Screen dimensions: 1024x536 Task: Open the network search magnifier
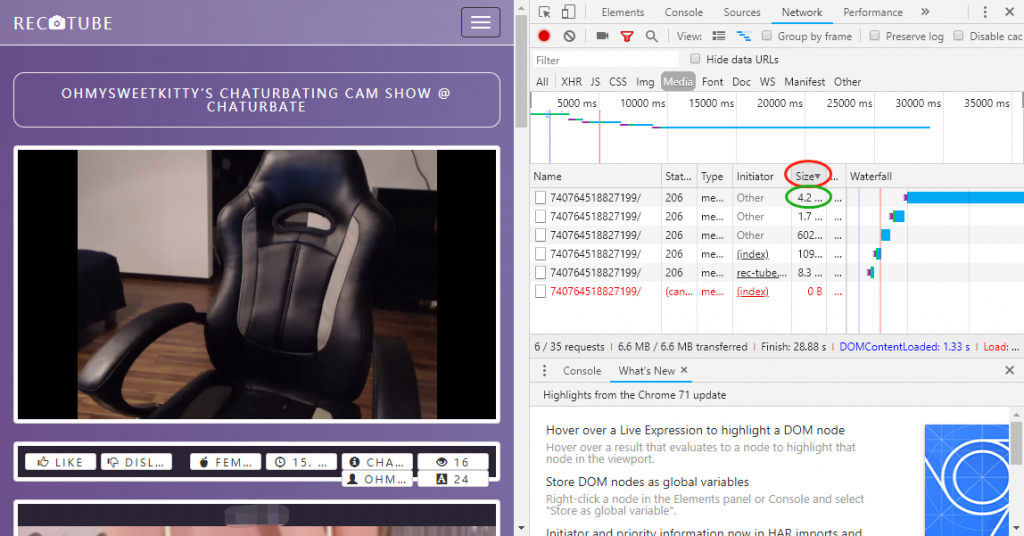[652, 36]
